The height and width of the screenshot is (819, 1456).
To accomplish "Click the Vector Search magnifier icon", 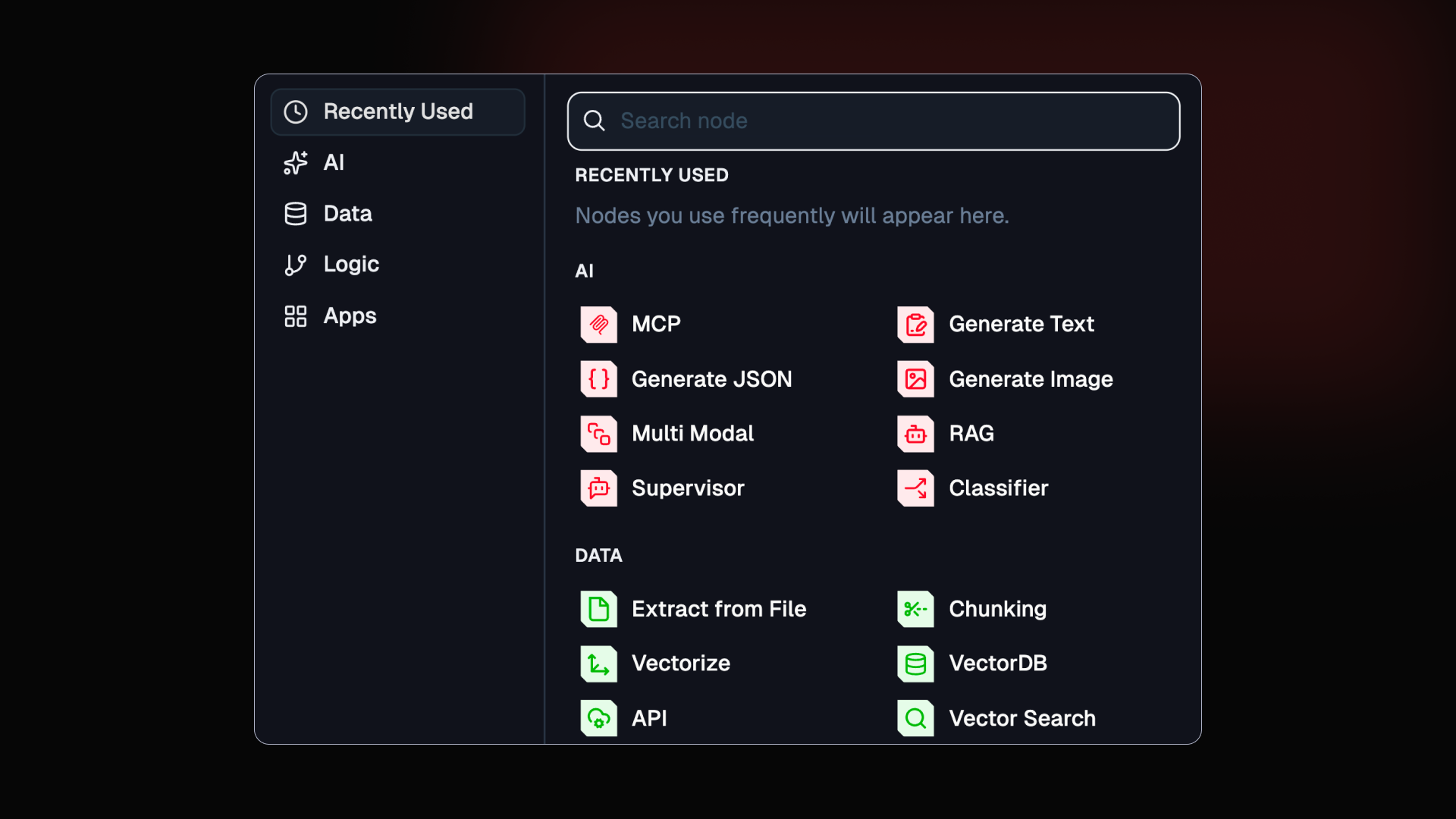I will [915, 718].
